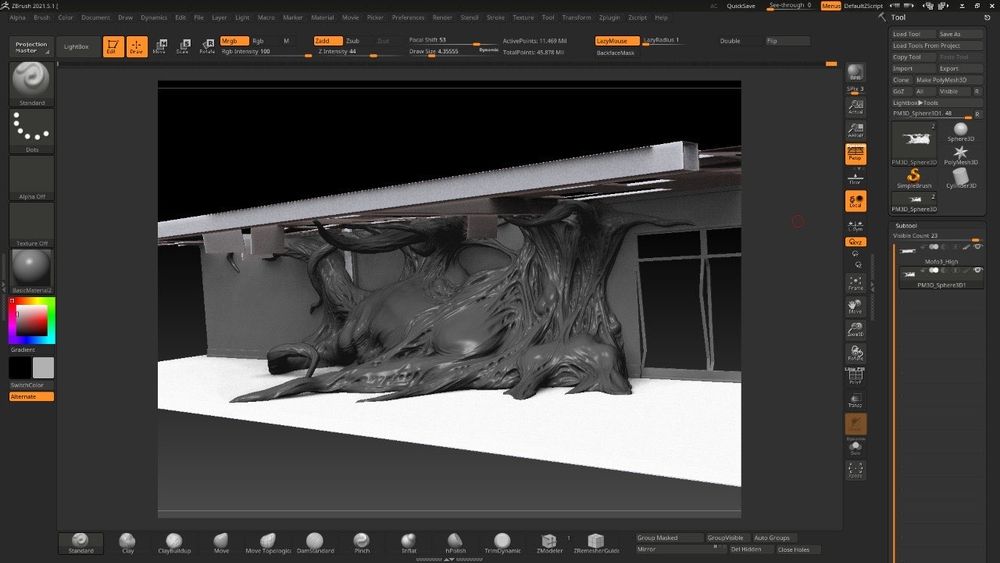Select the Cylinder3D tool
The image size is (1000, 563).
960,178
